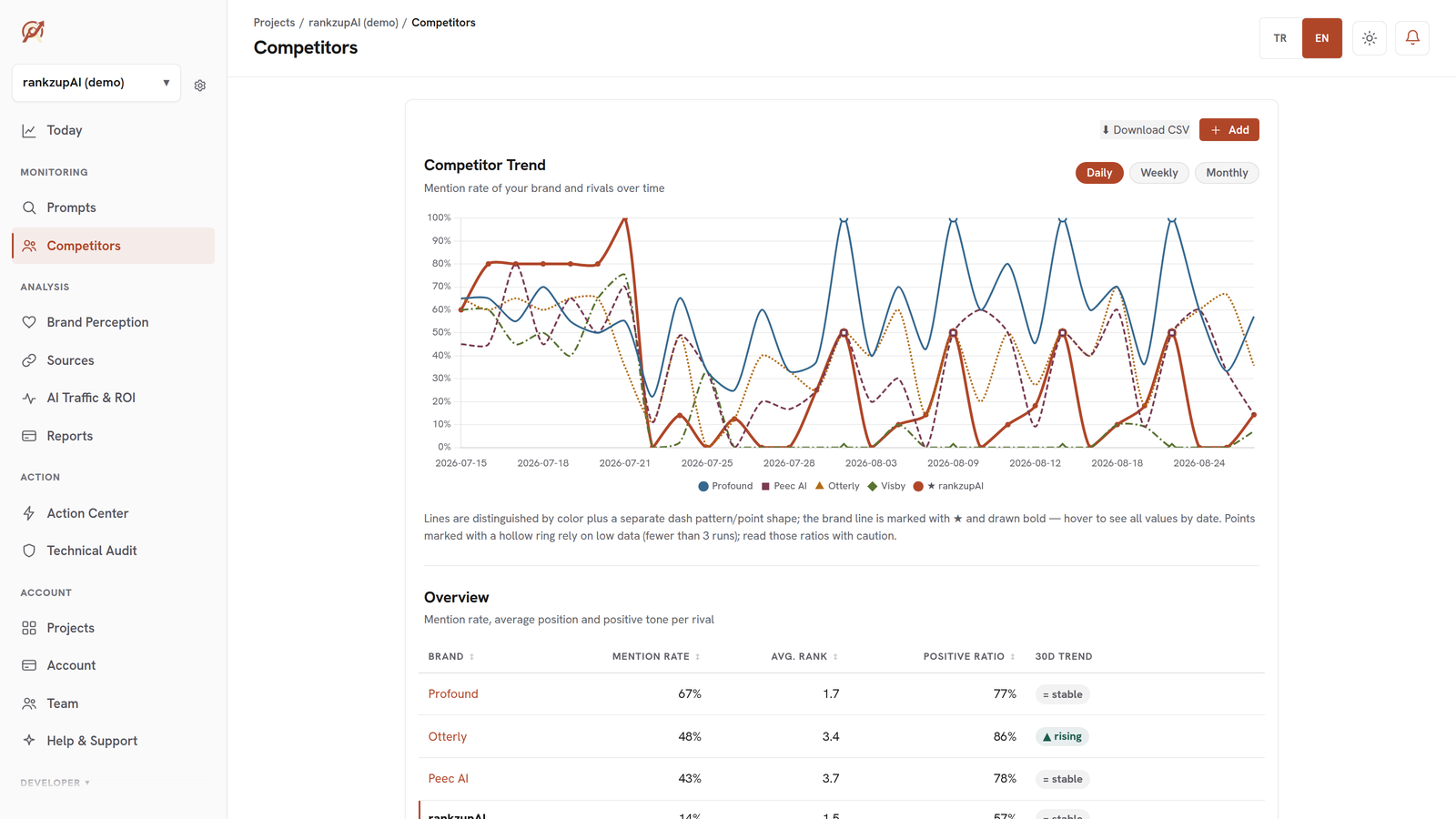Screen dimensions: 1456x819
Task: Sort the table by Mention Rate
Action: (655, 656)
